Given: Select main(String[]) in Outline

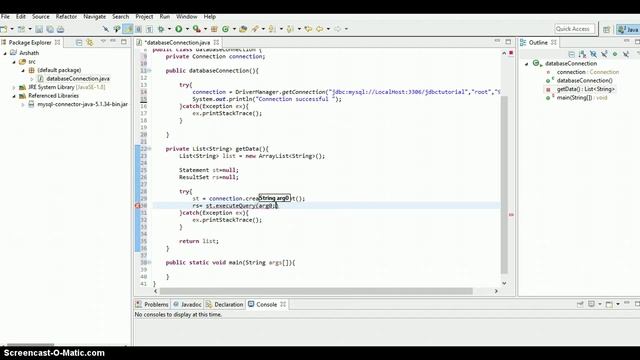Looking at the screenshot, I should 582,98.
